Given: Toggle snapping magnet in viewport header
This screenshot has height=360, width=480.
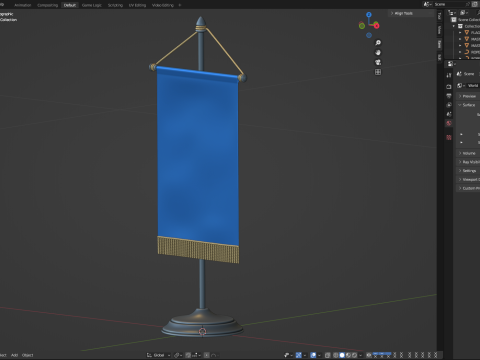Looking at the screenshot, I should [x=188, y=355].
